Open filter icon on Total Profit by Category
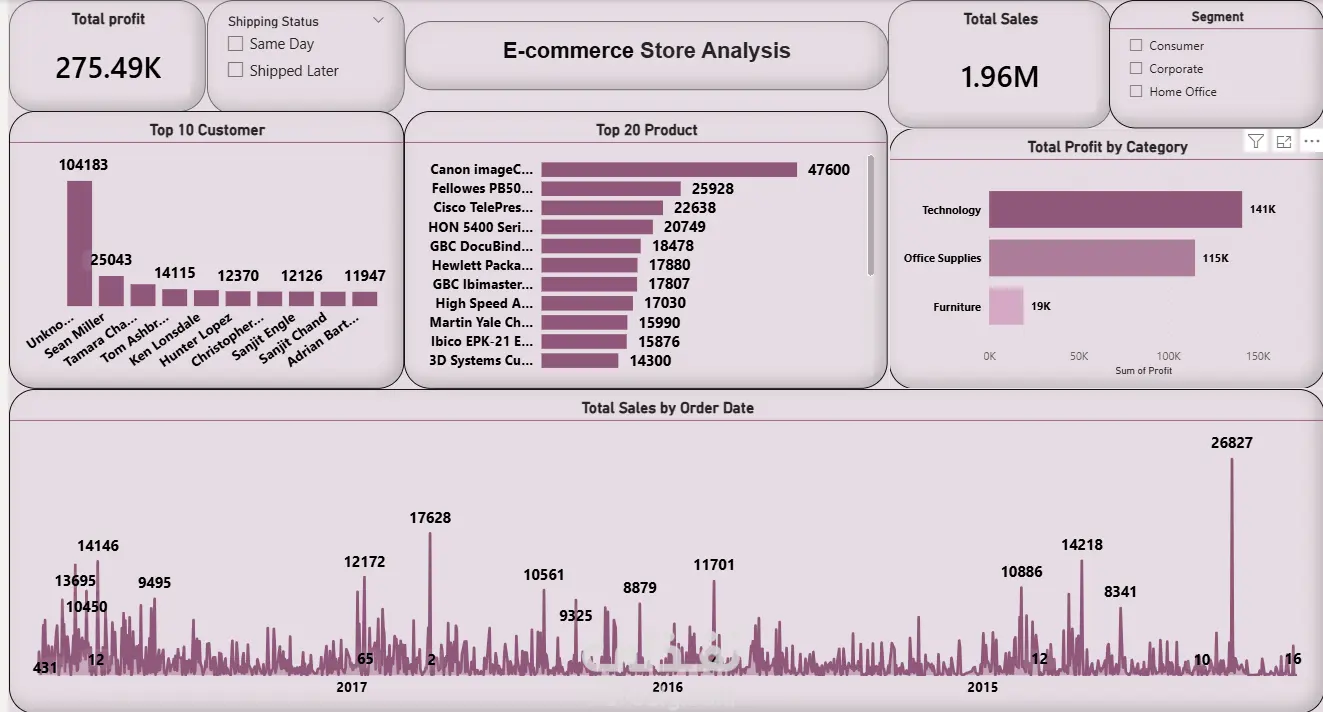The image size is (1323, 712). pyautogui.click(x=1256, y=142)
